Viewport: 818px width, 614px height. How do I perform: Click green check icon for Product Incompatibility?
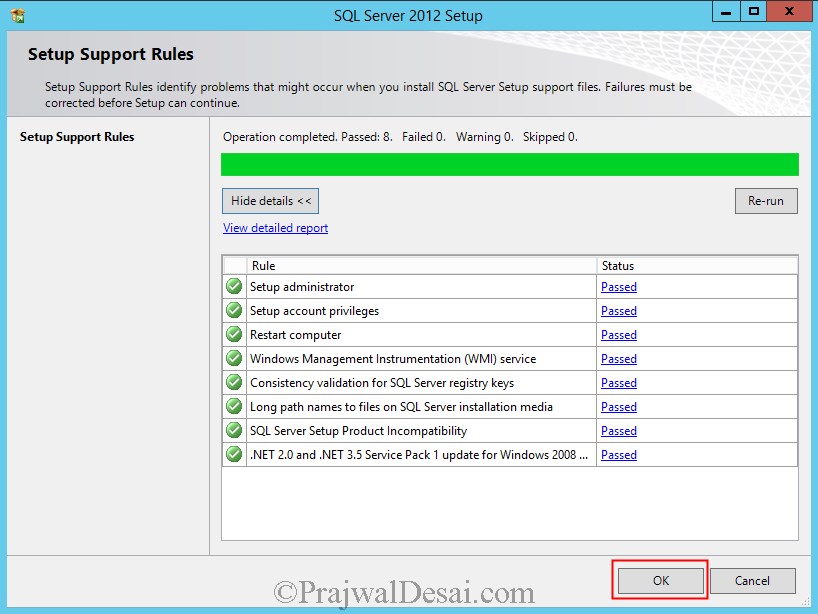point(234,430)
